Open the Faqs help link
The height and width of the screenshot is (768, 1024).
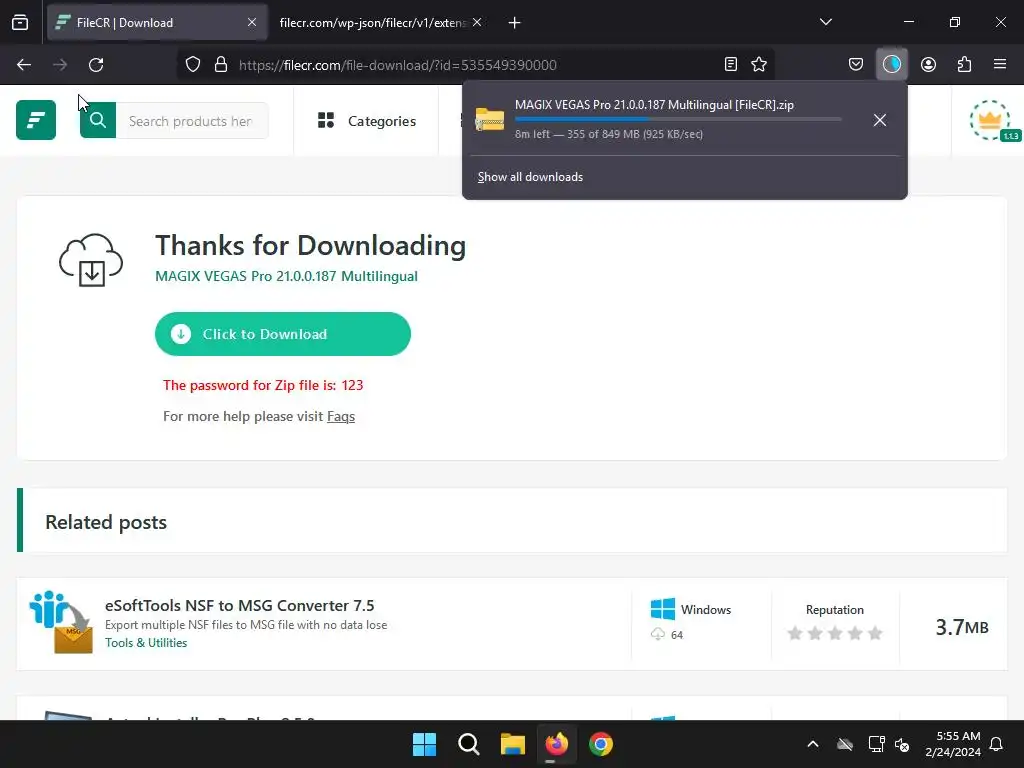click(x=341, y=416)
